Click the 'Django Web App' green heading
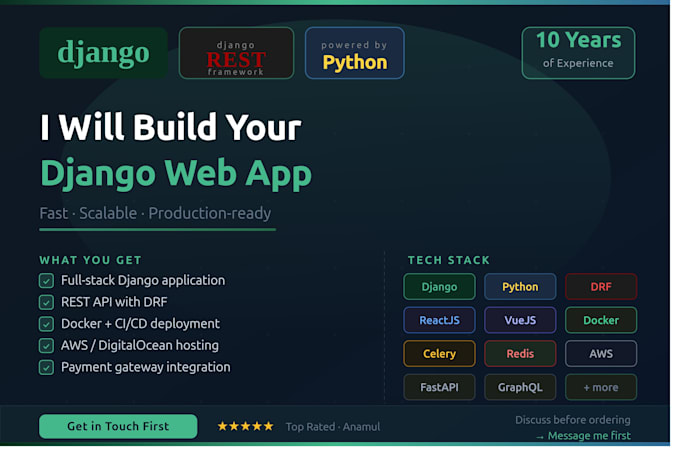Image resolution: width=680 pixels, height=456 pixels. pos(176,174)
